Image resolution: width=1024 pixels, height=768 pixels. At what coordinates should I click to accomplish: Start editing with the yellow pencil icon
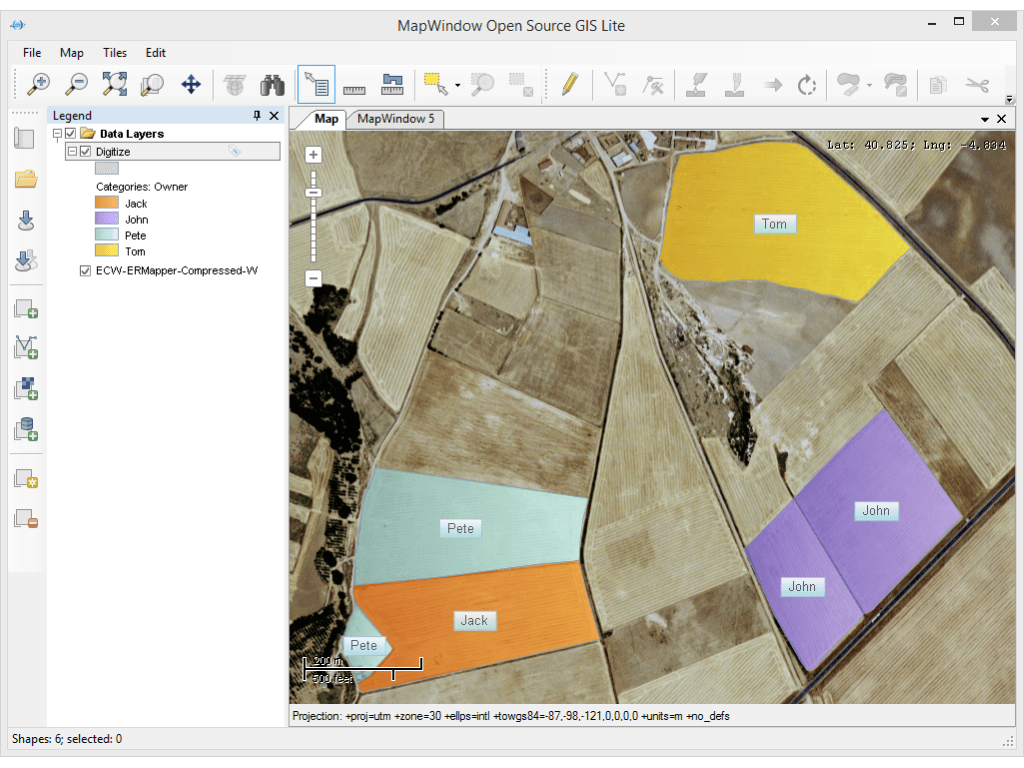click(569, 85)
